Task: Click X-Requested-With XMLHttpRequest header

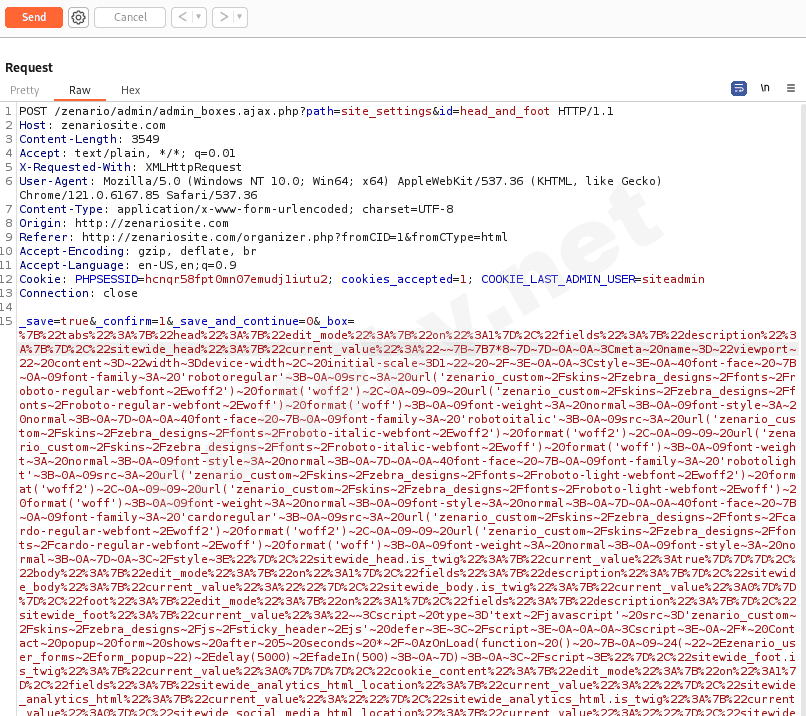Action: [130, 167]
